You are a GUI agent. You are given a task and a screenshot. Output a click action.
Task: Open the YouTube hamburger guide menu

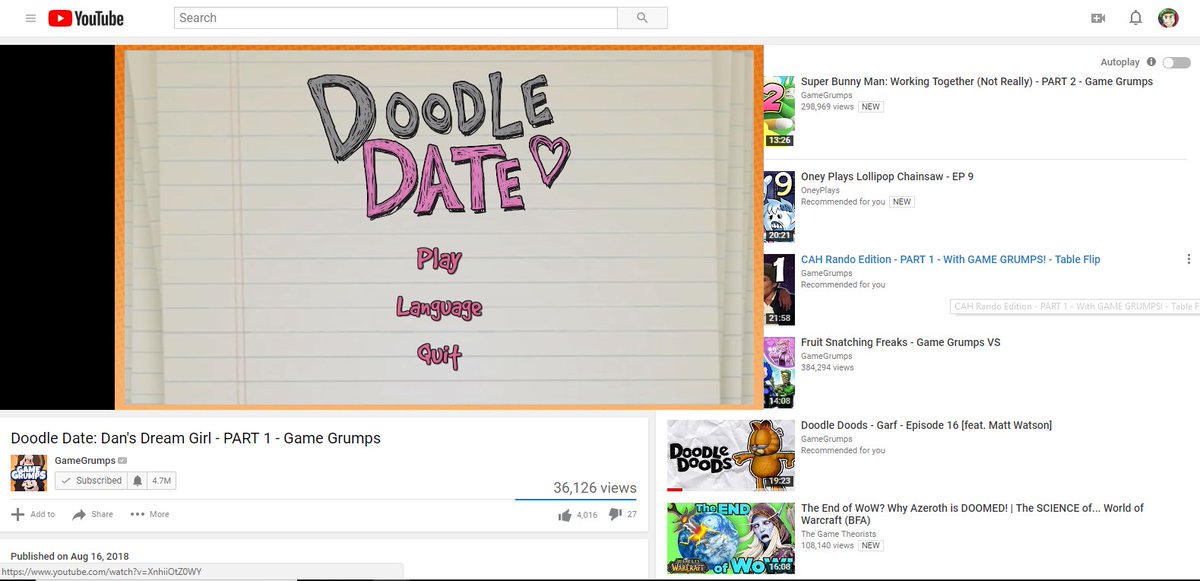click(31, 18)
